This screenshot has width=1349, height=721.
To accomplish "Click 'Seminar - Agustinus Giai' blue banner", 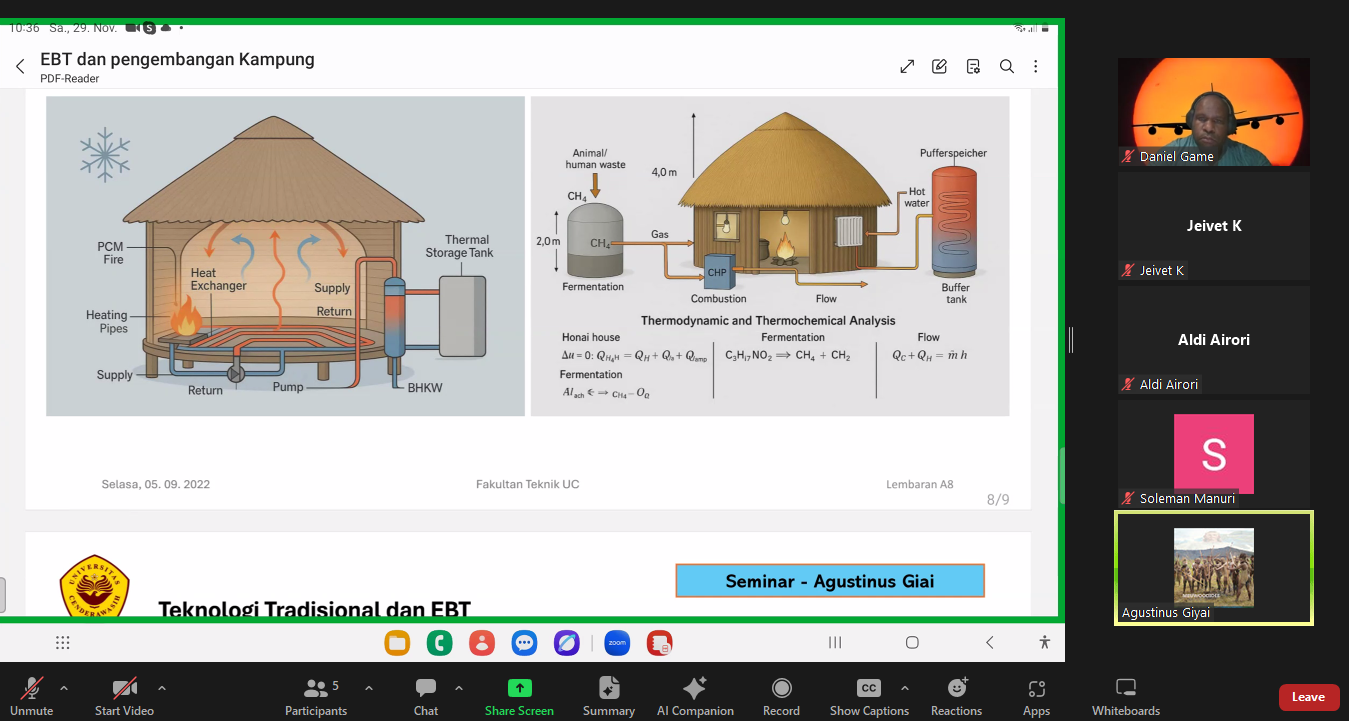I will (x=830, y=581).
